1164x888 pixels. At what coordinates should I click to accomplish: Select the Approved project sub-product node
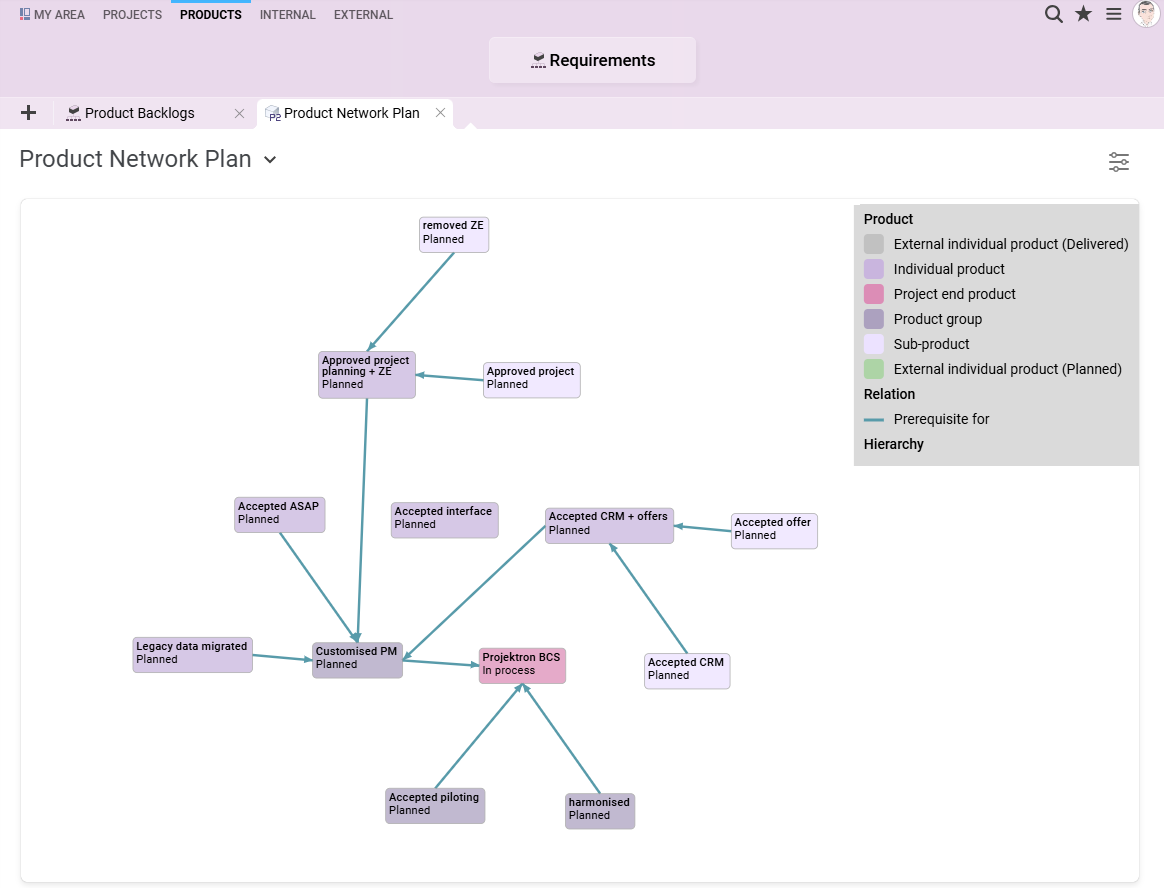click(x=532, y=380)
